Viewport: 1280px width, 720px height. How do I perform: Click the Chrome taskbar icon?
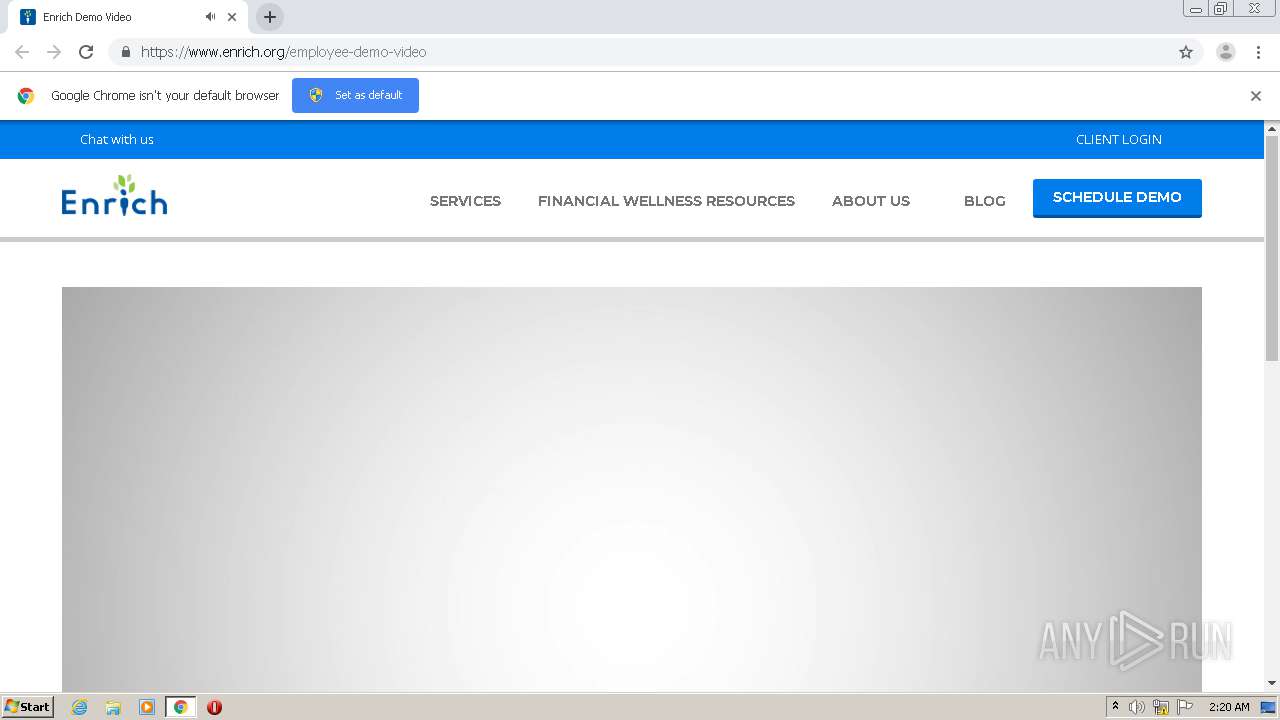[181, 707]
